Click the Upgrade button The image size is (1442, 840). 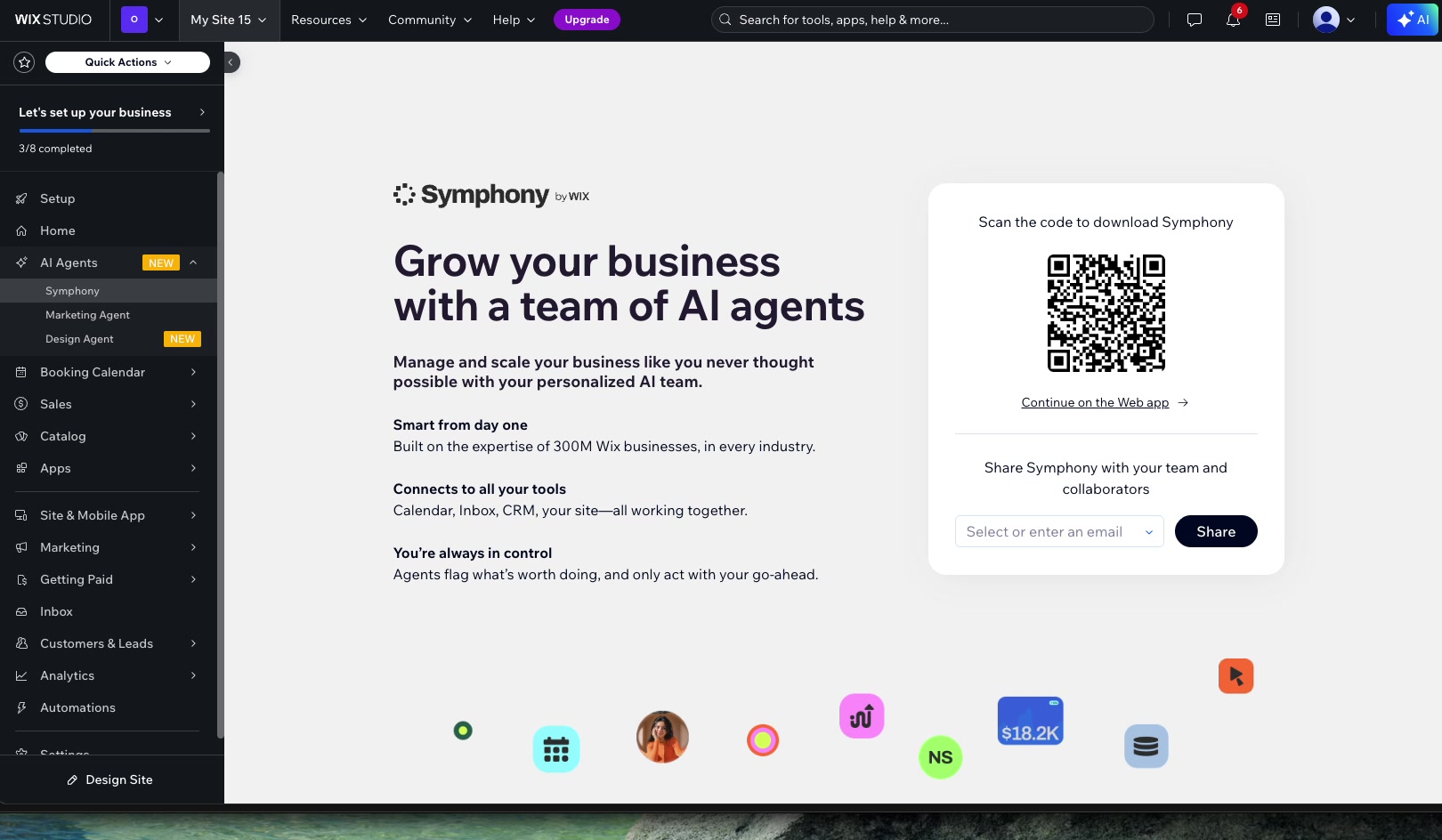[x=587, y=20]
